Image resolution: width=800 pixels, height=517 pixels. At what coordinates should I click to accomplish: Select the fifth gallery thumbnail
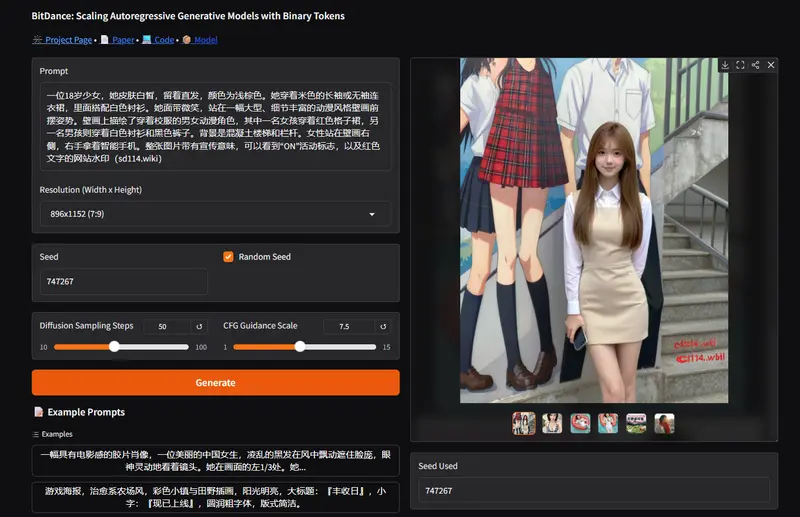click(x=636, y=424)
